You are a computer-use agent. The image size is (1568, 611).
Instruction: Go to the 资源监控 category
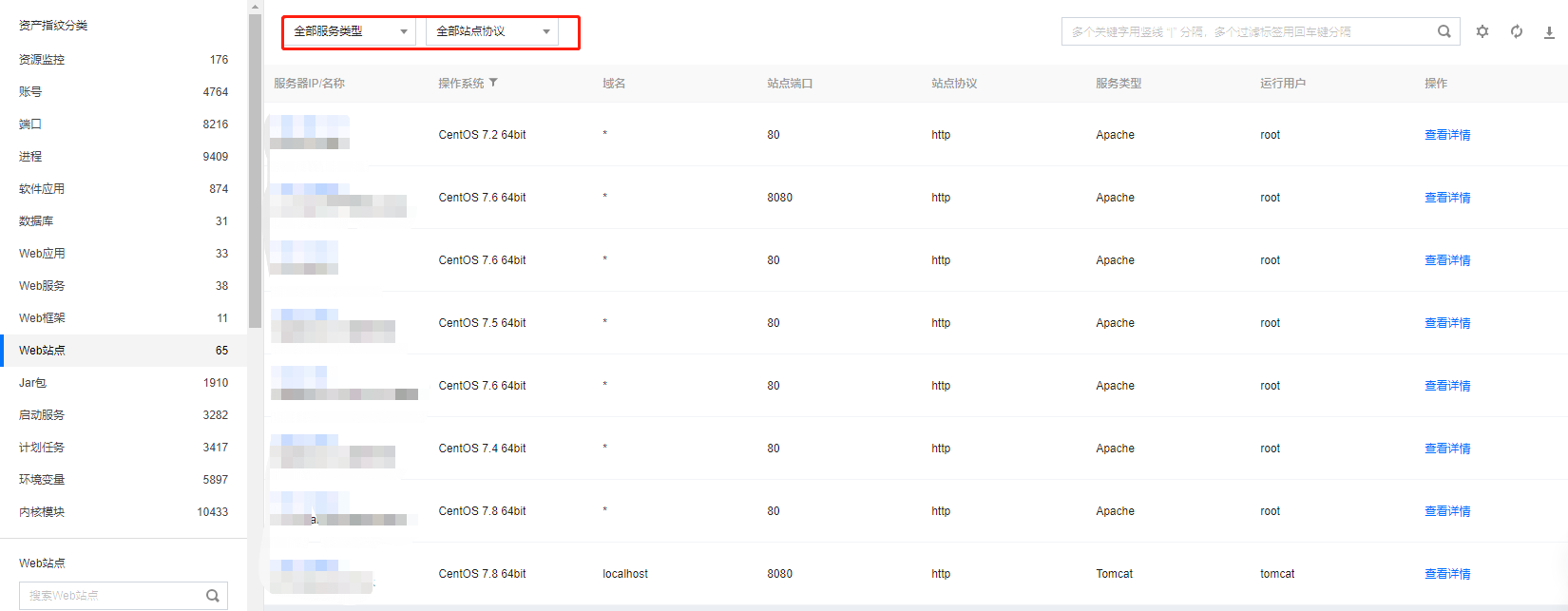tap(43, 60)
